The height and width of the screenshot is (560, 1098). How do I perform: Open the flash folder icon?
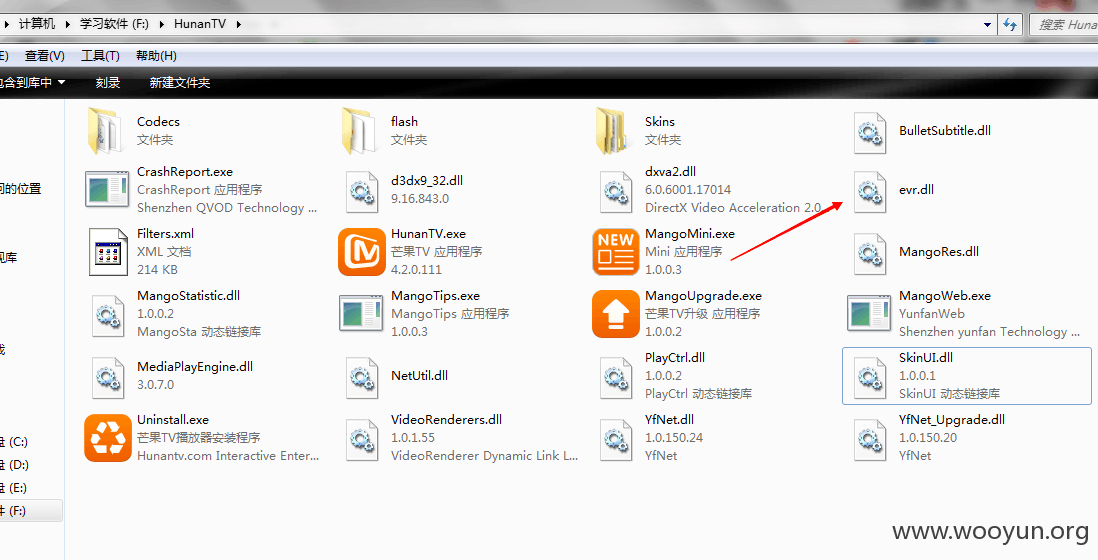(x=361, y=130)
